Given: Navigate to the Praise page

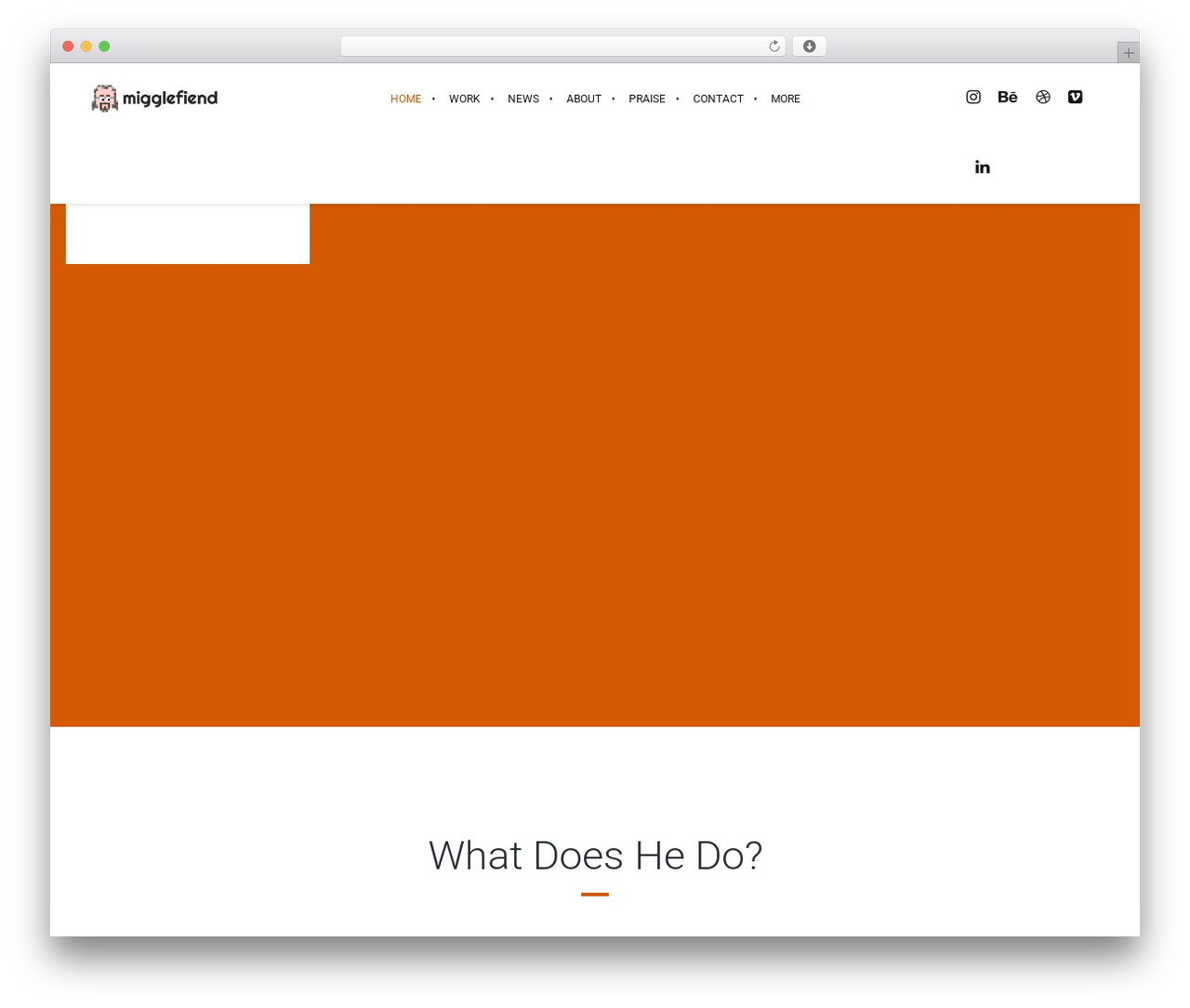Looking at the screenshot, I should click(647, 99).
